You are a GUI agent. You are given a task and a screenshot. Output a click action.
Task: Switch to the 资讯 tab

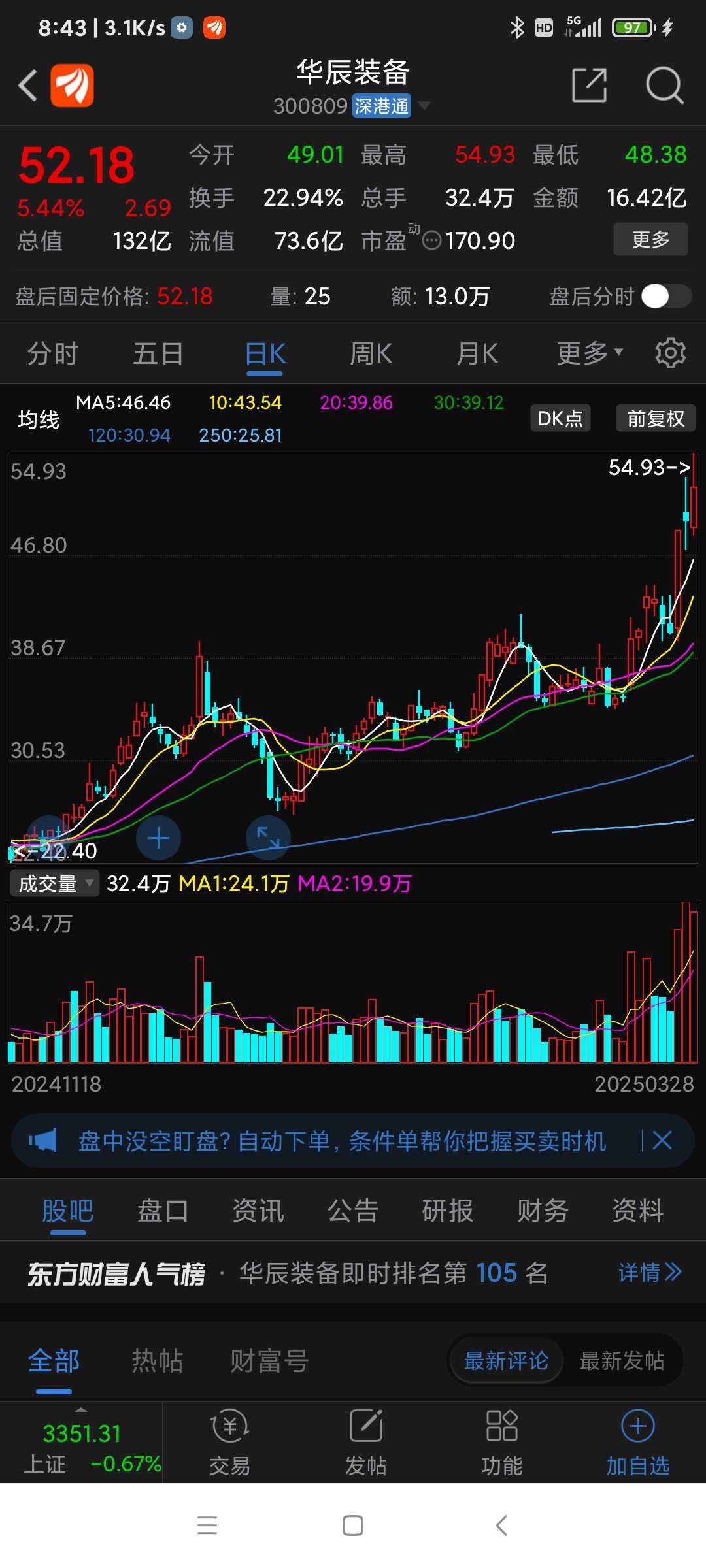258,1211
